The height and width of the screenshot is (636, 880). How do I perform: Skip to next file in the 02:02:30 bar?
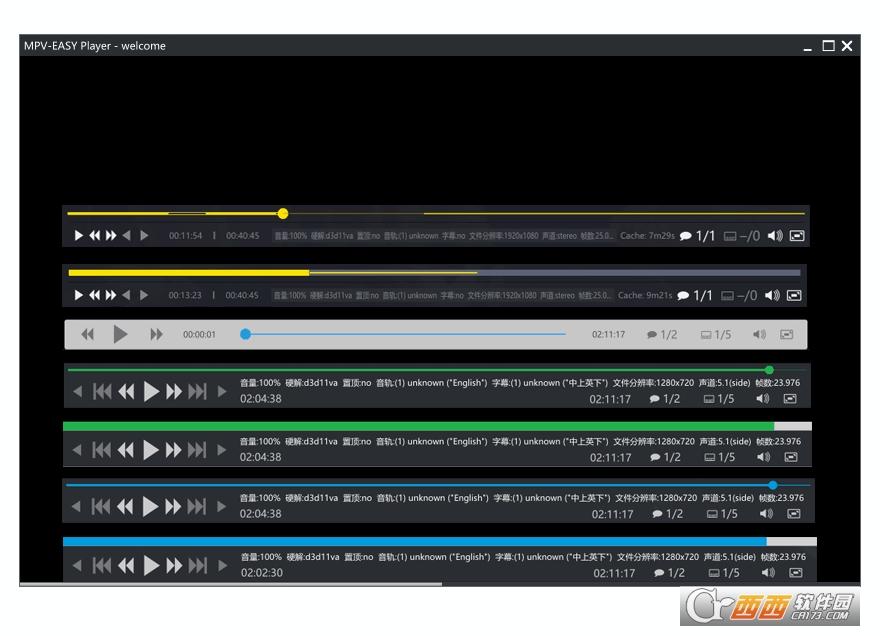click(x=198, y=565)
